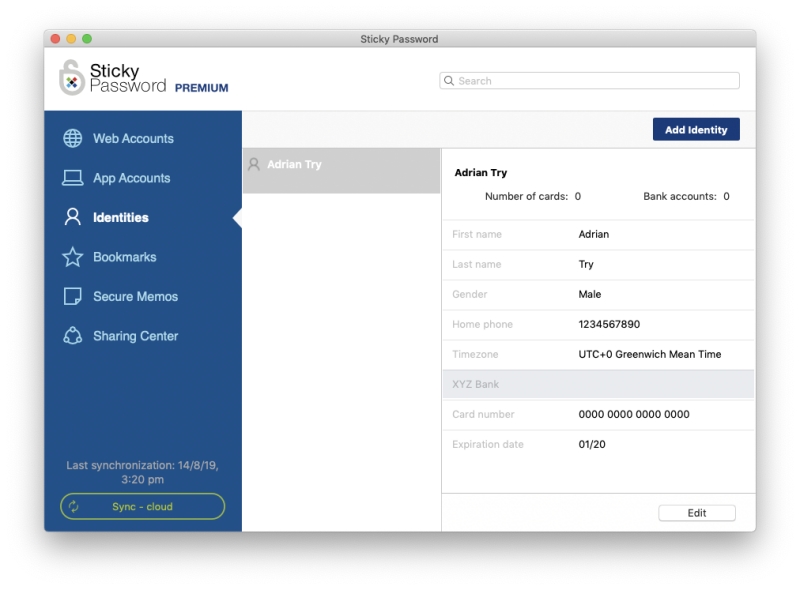Viewport: 800px width, 590px height.
Task: Click the search magnifier icon
Action: click(449, 81)
